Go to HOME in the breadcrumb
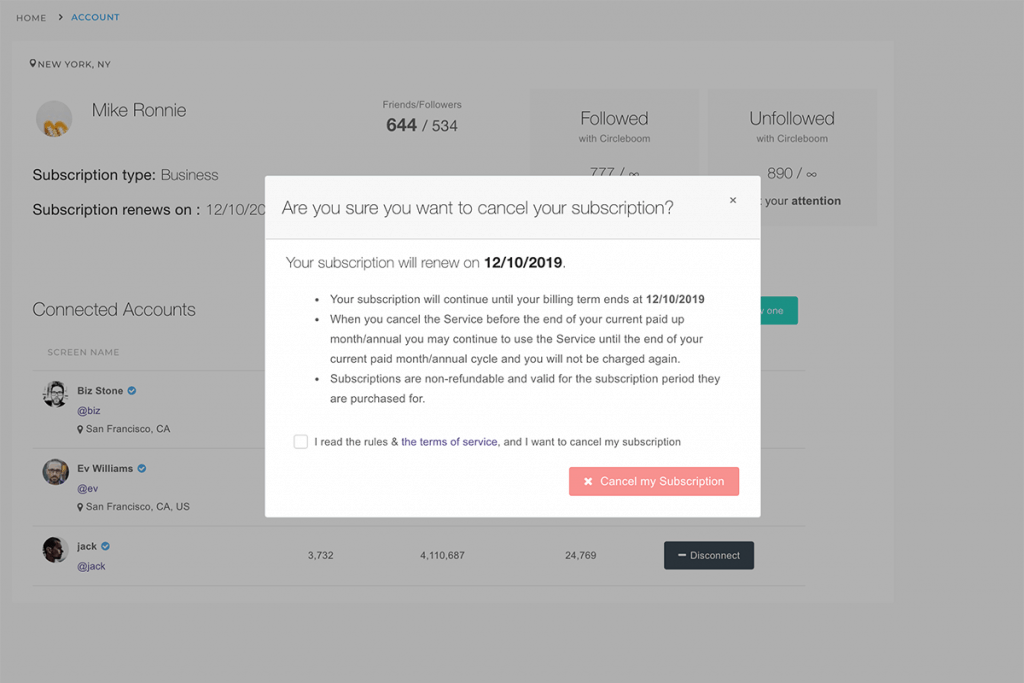This screenshot has width=1024, height=683. (31, 18)
